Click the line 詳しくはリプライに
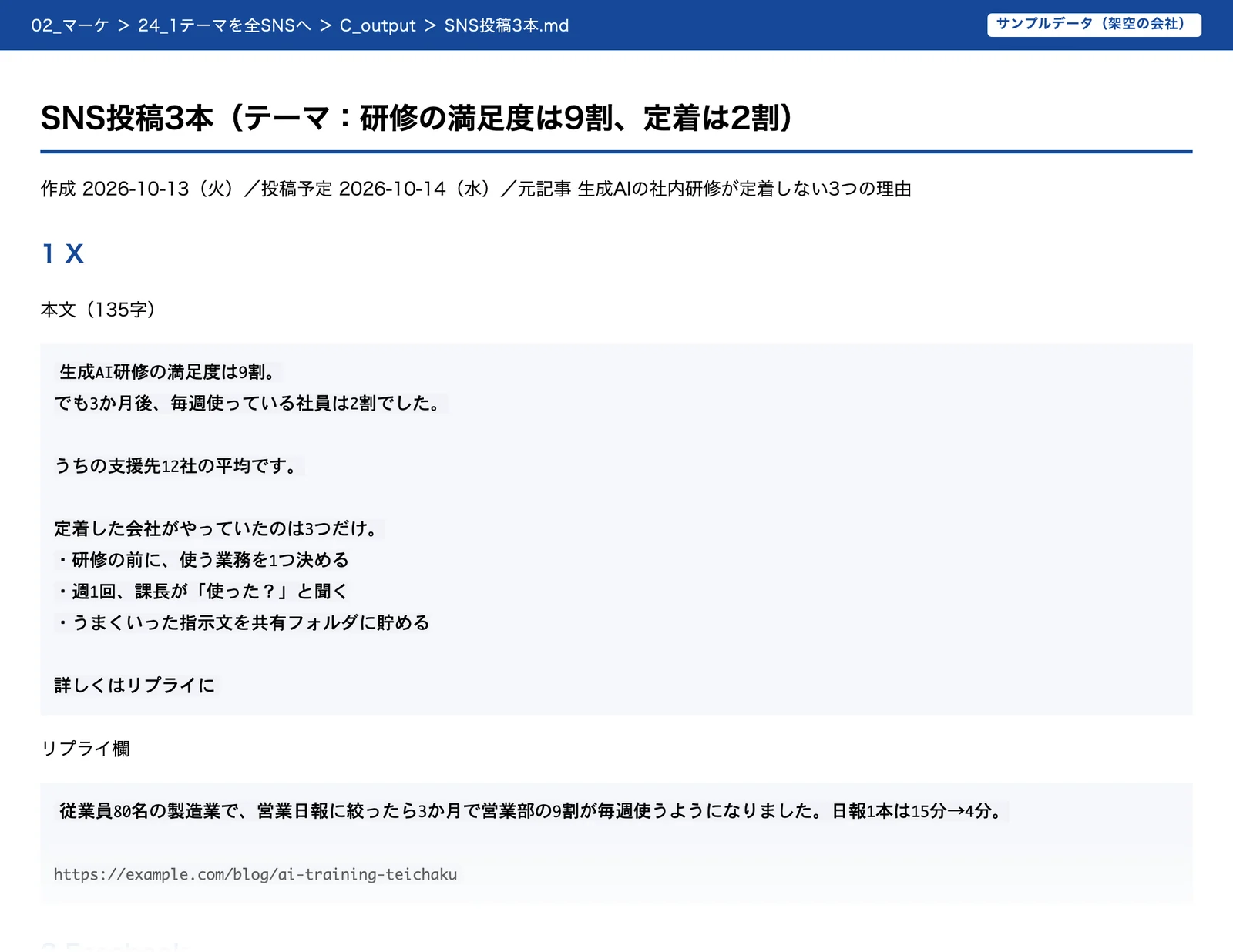Viewport: 1233px width, 952px height. (136, 686)
